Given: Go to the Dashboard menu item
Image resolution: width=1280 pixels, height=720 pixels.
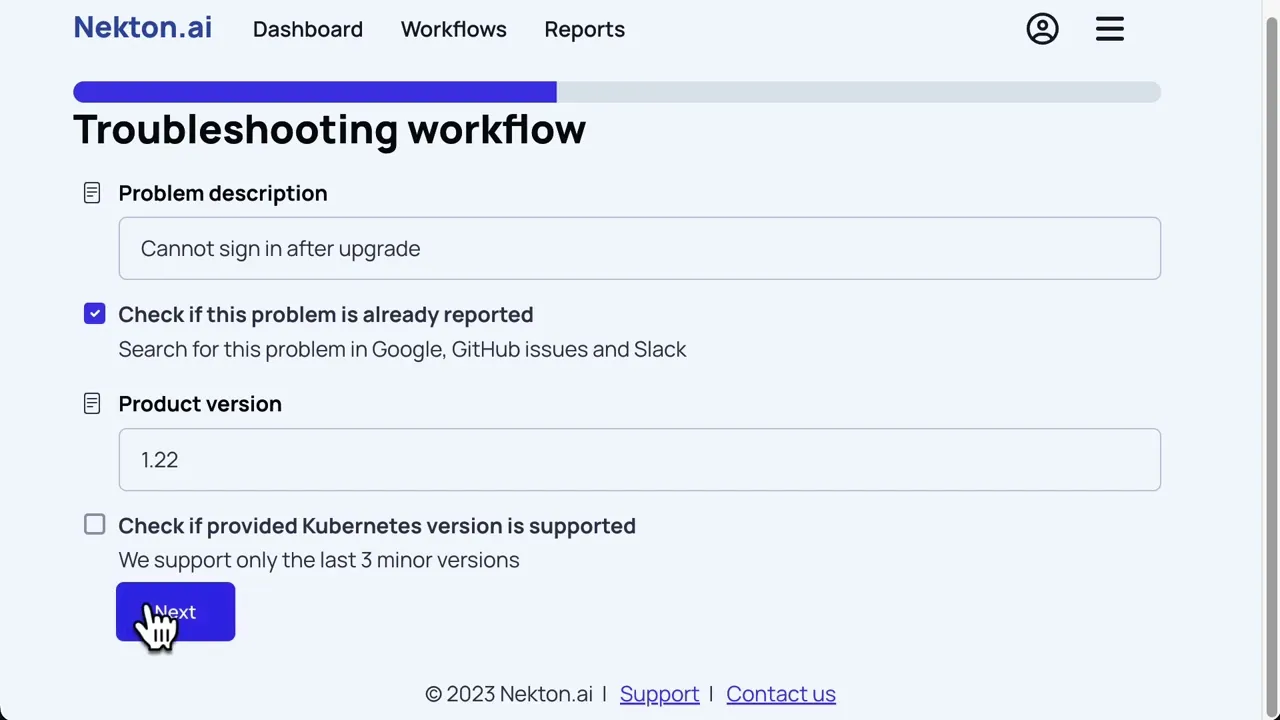Looking at the screenshot, I should tap(307, 30).
